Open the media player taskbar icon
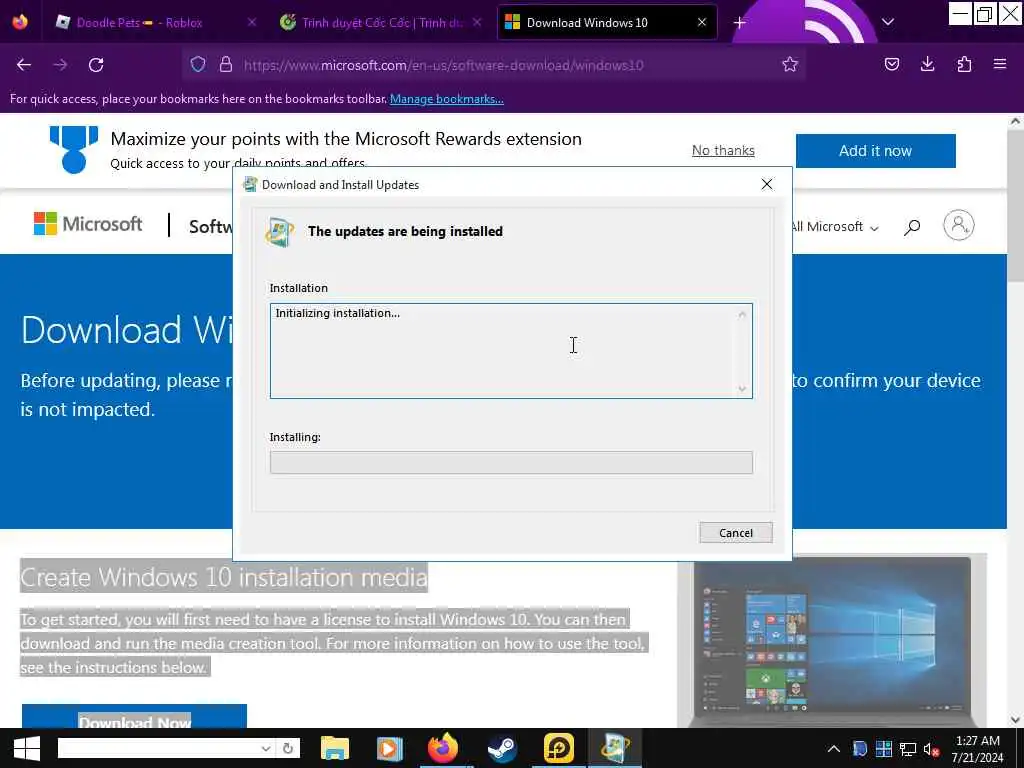Image resolution: width=1024 pixels, height=768 pixels. pos(389,748)
